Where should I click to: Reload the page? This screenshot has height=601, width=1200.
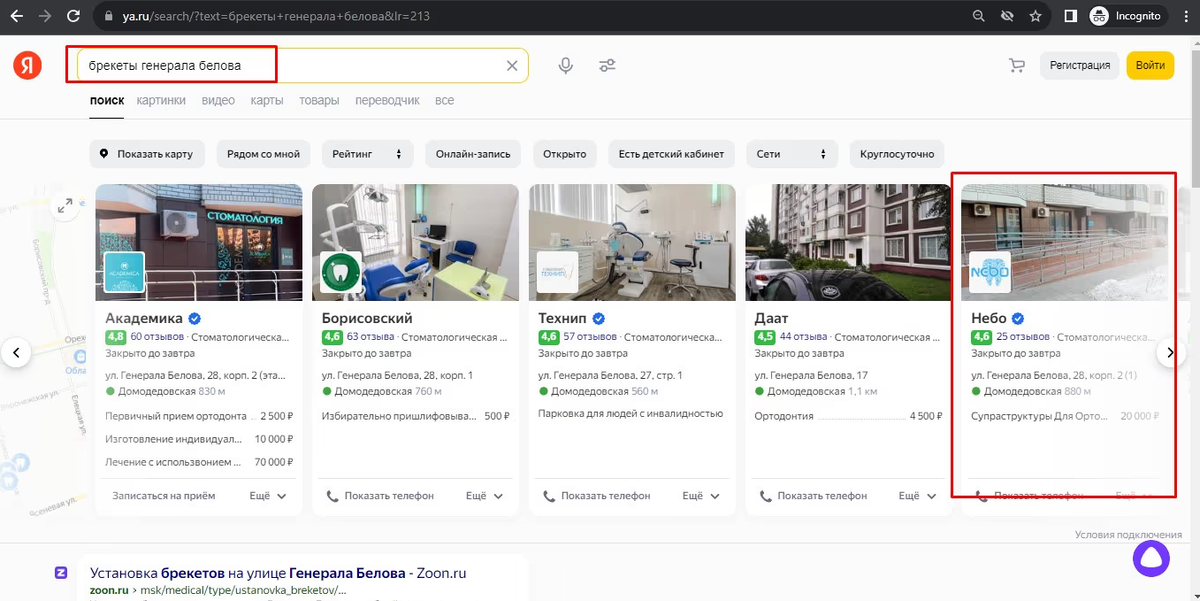click(x=73, y=16)
